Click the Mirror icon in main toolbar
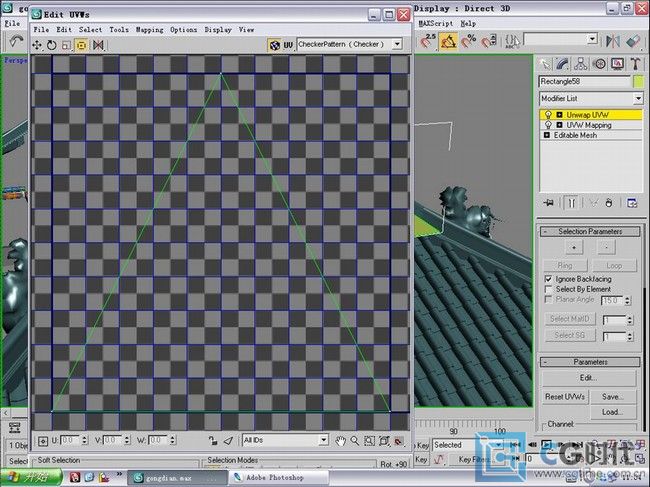Image resolution: width=650 pixels, height=487 pixels. pos(613,41)
